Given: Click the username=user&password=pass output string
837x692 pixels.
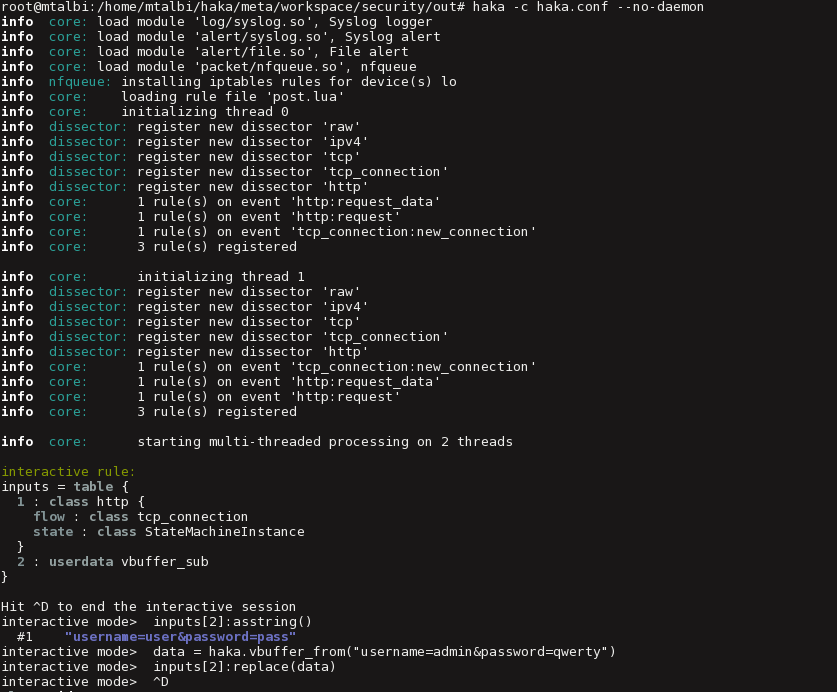Looking at the screenshot, I should [180, 637].
